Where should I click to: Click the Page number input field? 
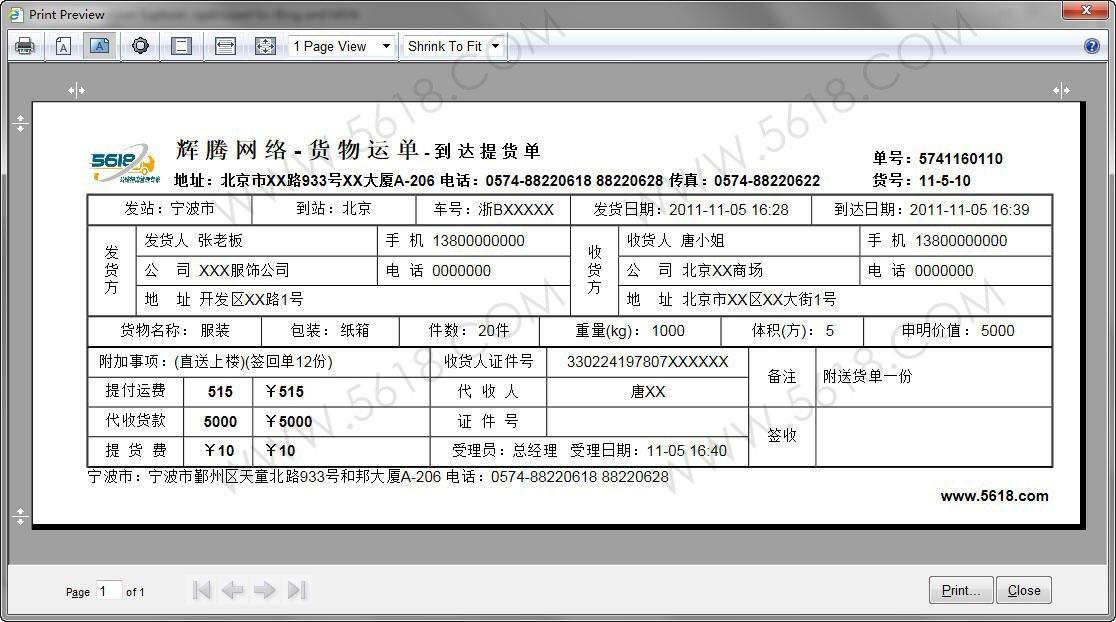(x=109, y=591)
